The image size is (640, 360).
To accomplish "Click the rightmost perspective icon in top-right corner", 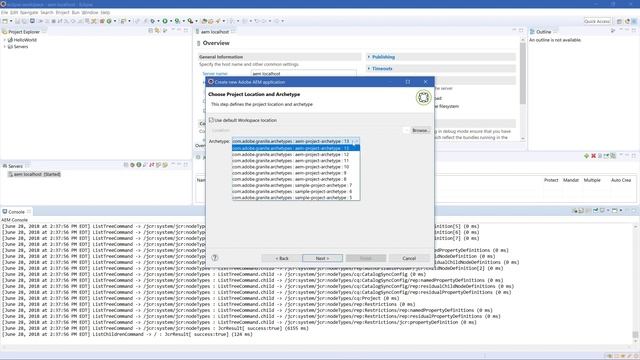I will pyautogui.click(x=634, y=21).
